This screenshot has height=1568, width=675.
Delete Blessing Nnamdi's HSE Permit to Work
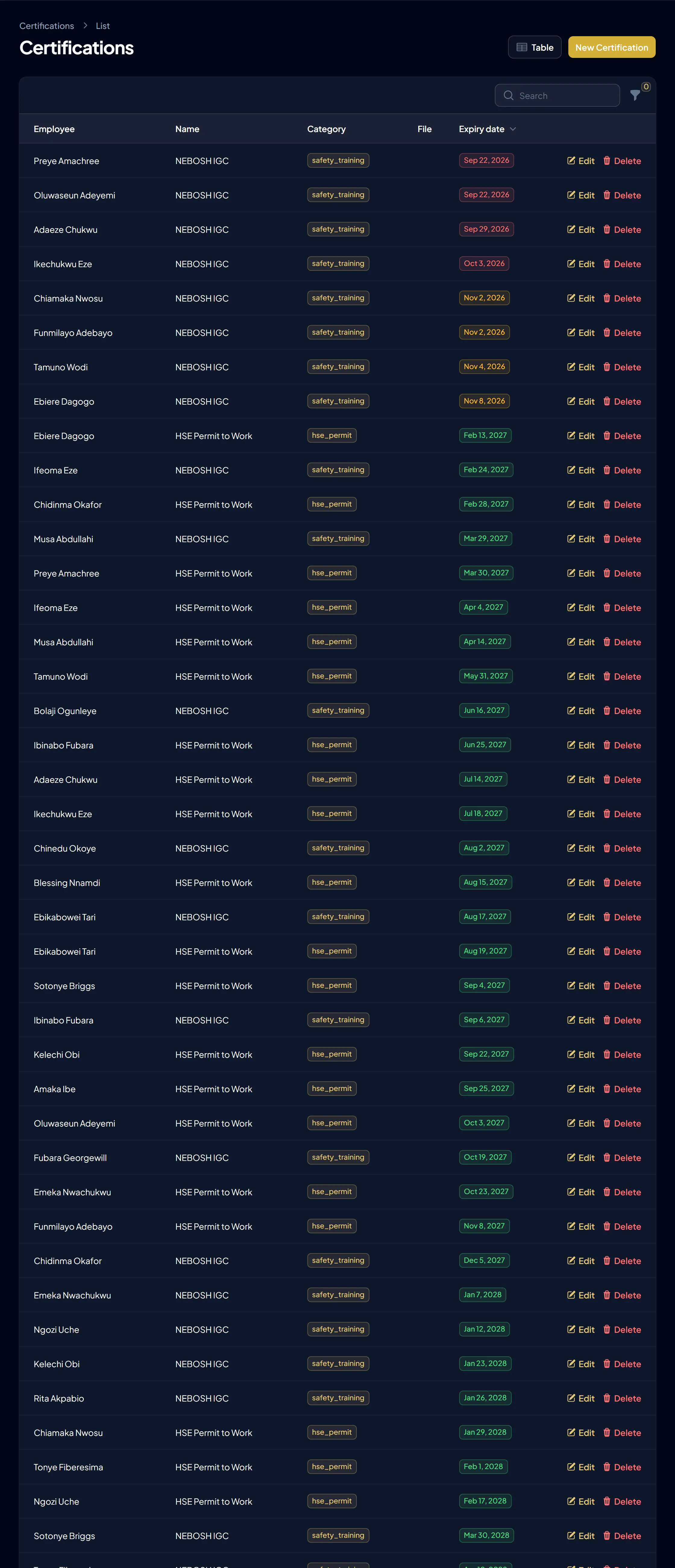pos(621,883)
